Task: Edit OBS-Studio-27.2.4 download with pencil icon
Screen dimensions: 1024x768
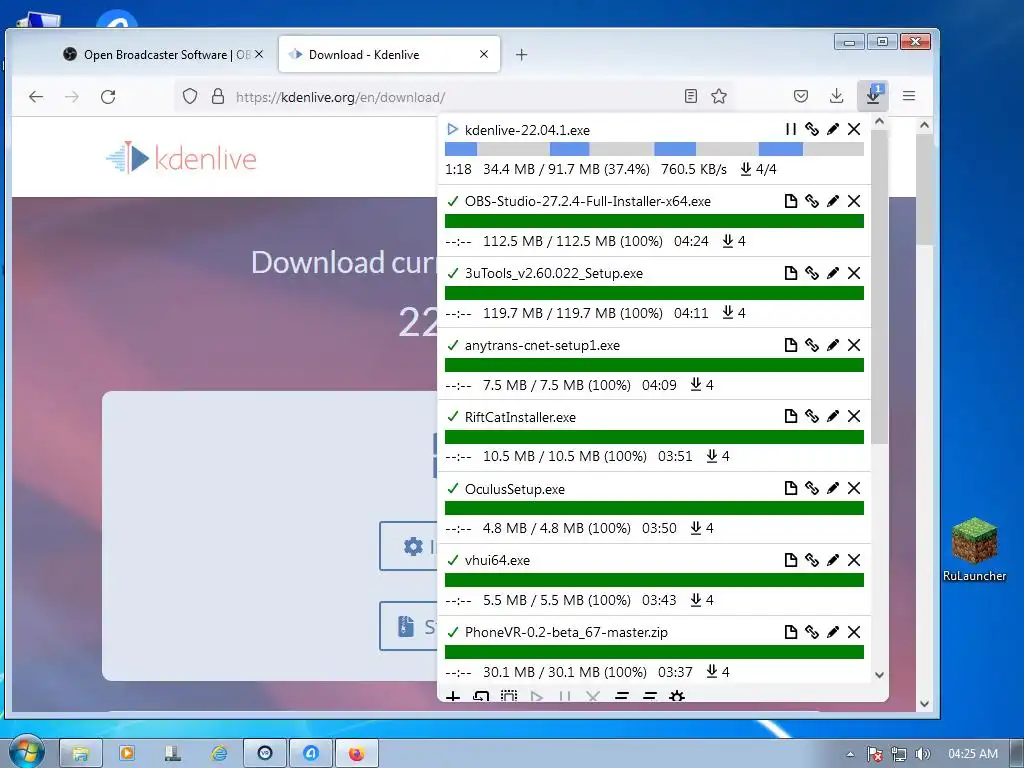Action: click(x=833, y=201)
